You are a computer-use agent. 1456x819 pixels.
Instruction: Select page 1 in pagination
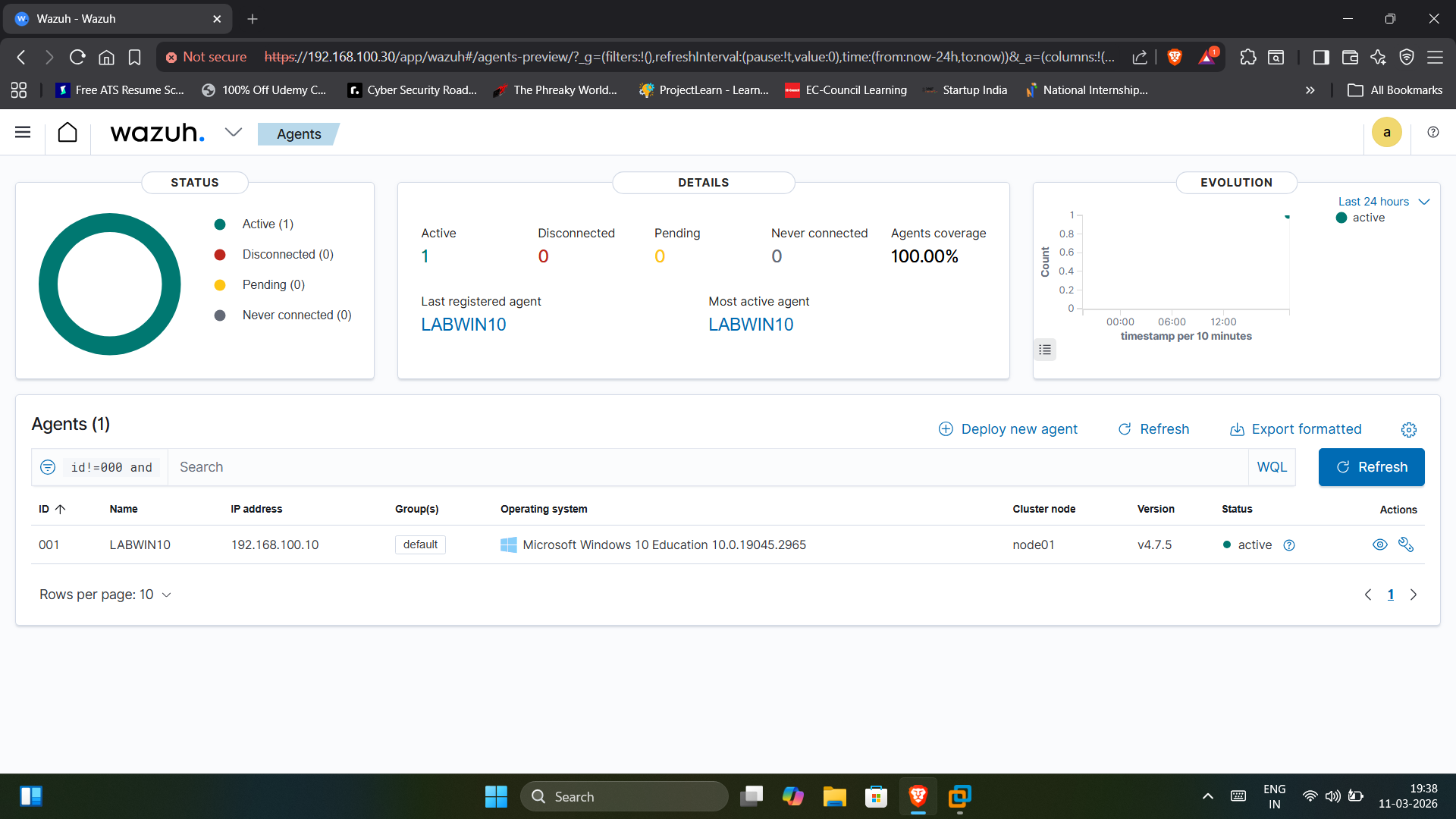click(x=1391, y=595)
